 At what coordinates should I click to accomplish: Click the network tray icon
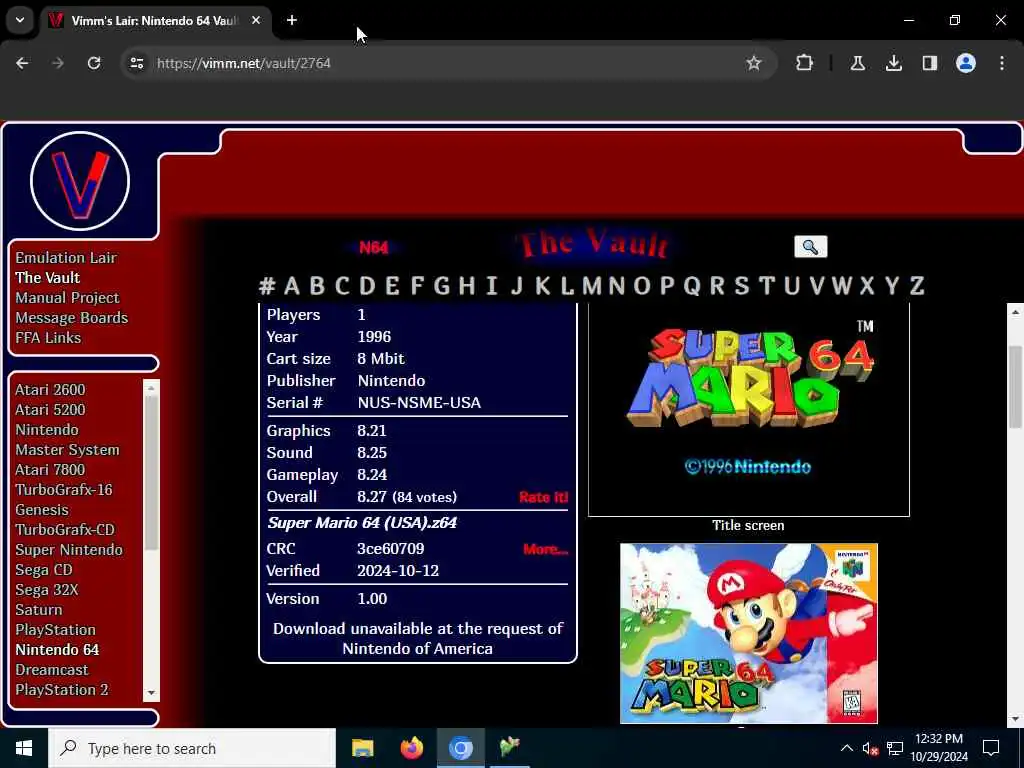[x=895, y=748]
